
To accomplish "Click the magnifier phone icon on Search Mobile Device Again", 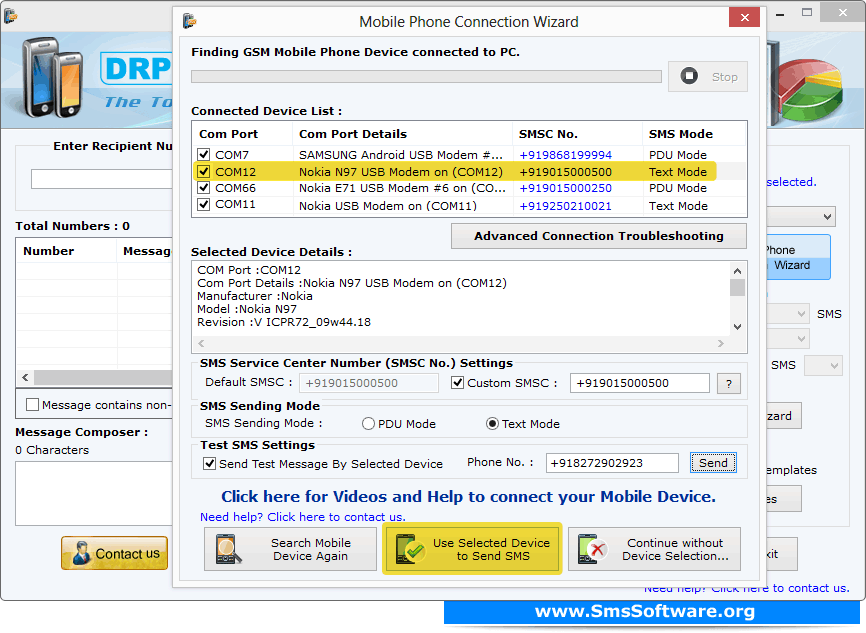I will click(x=229, y=549).
